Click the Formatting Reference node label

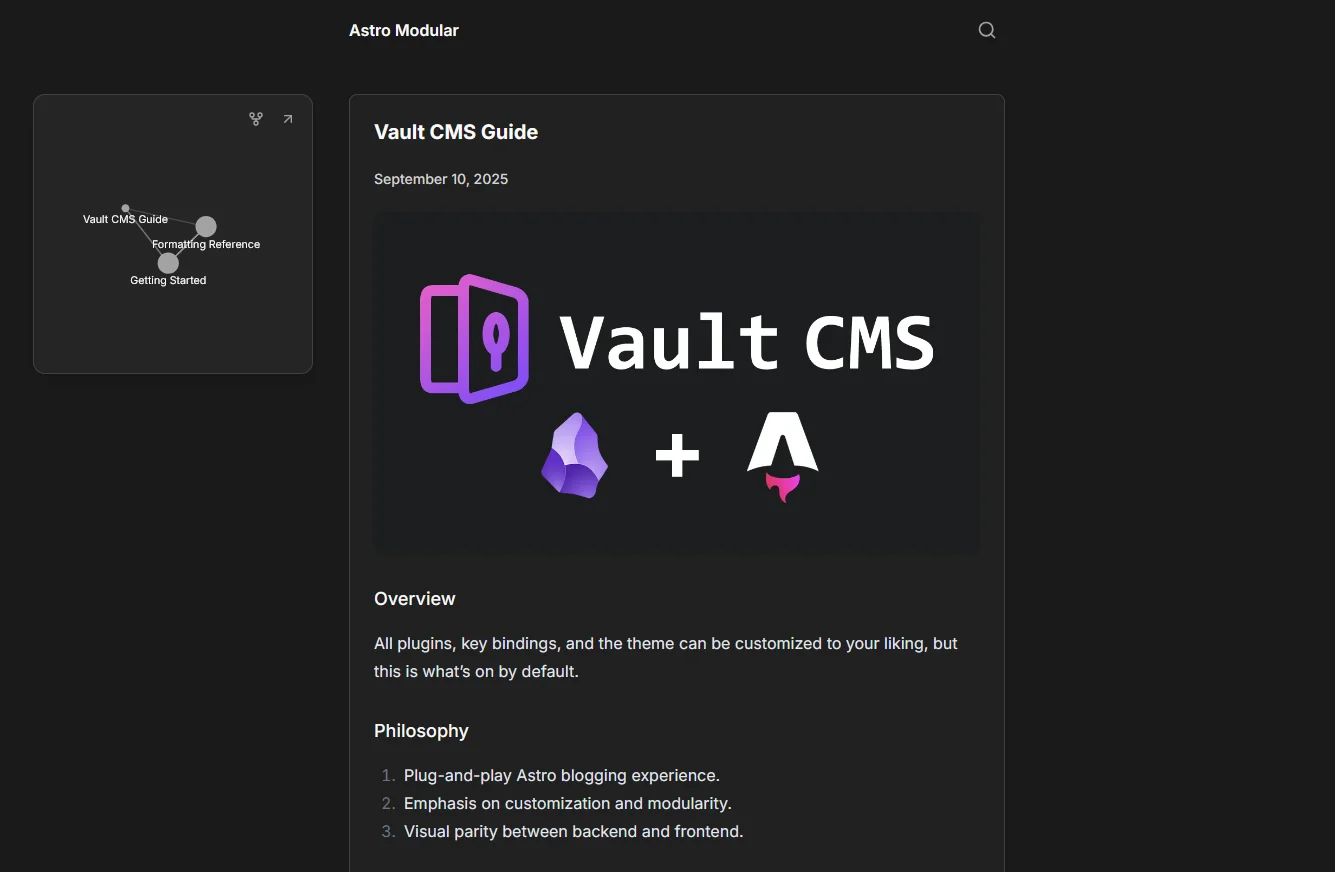[x=207, y=245]
